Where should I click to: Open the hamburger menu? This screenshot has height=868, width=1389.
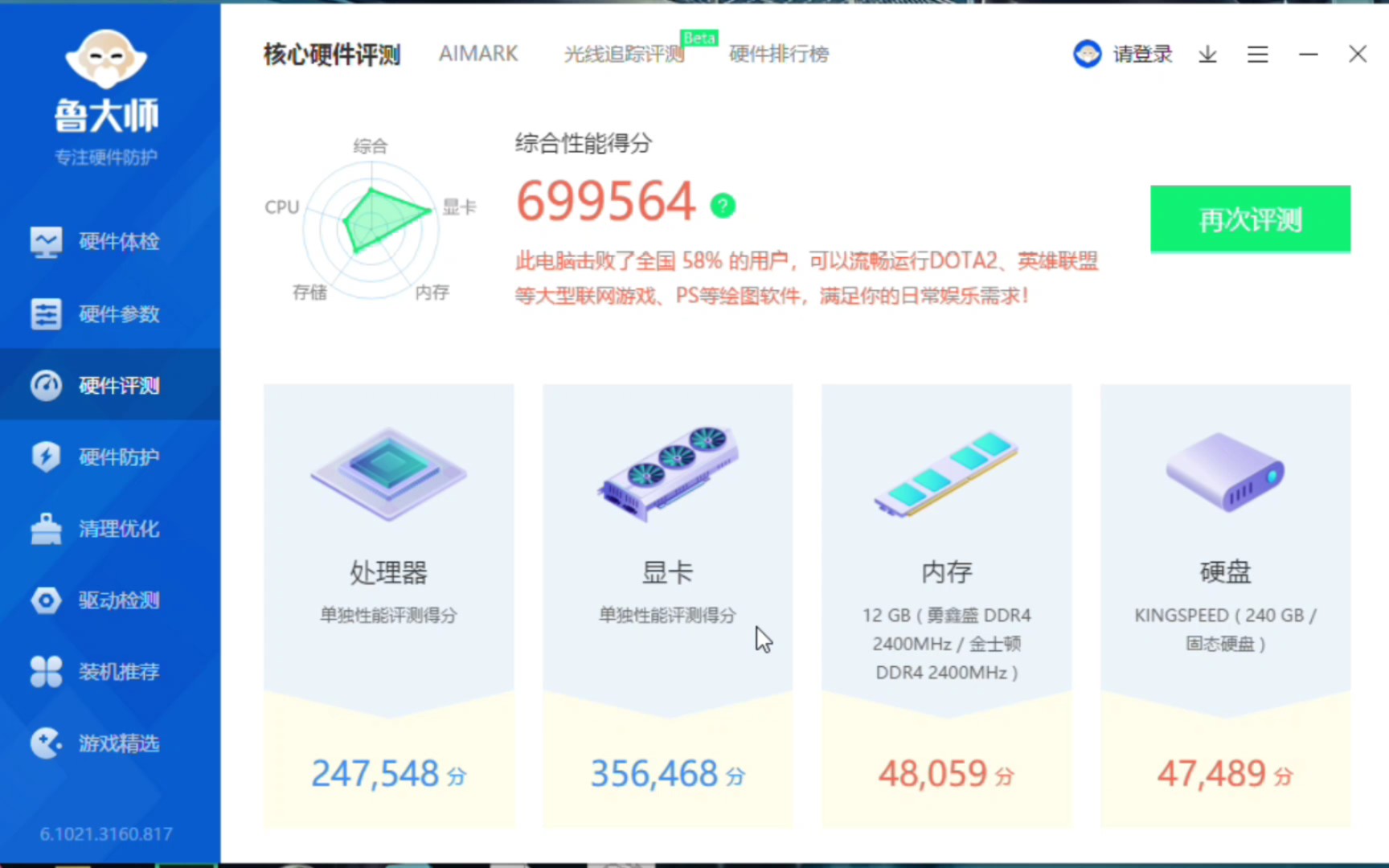(1257, 54)
